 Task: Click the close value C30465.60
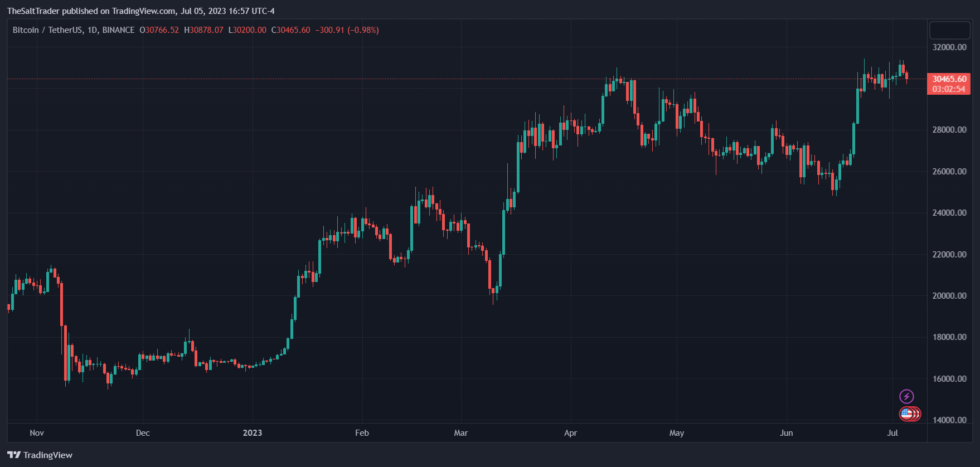[x=291, y=30]
